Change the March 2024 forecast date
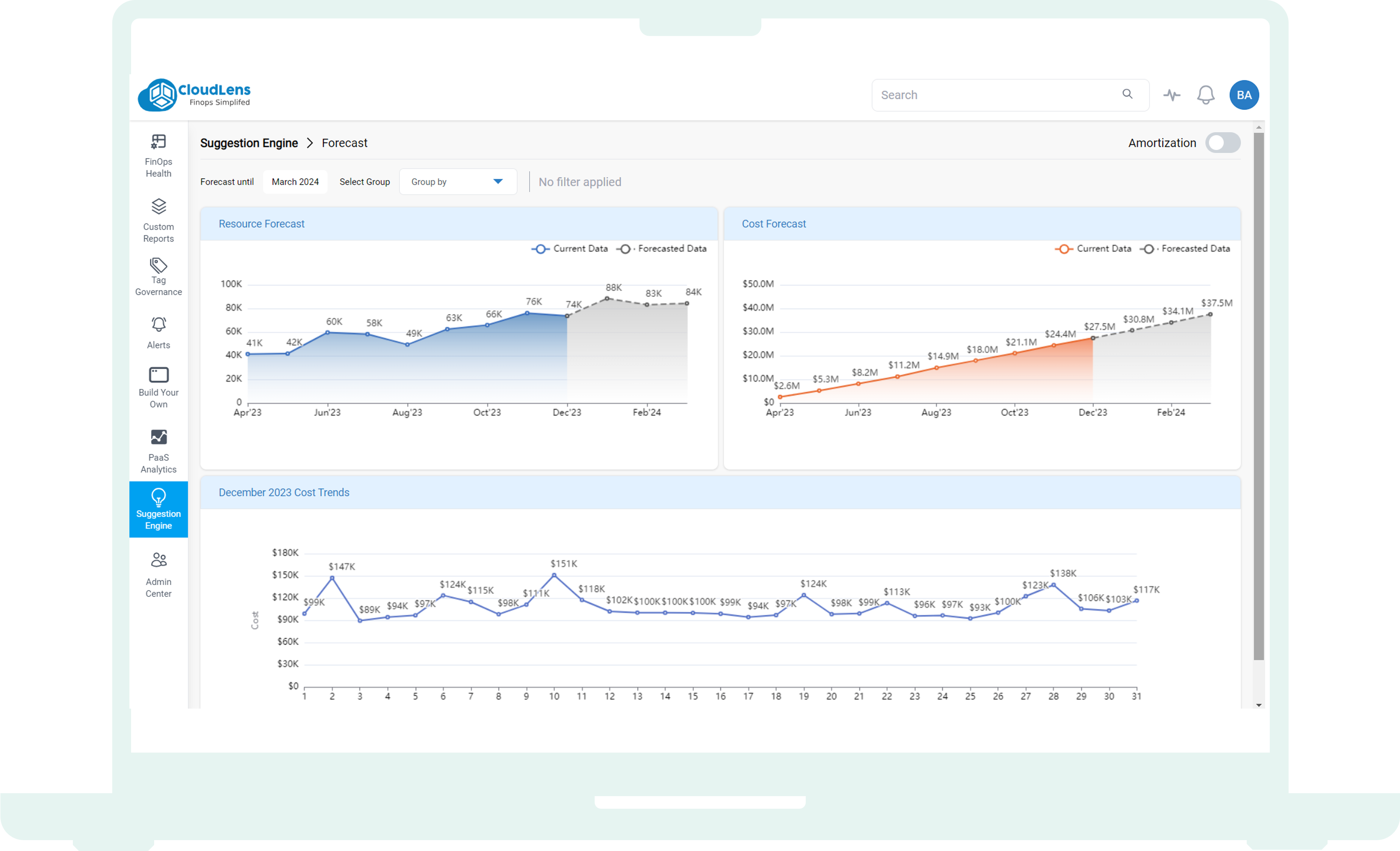 [295, 181]
